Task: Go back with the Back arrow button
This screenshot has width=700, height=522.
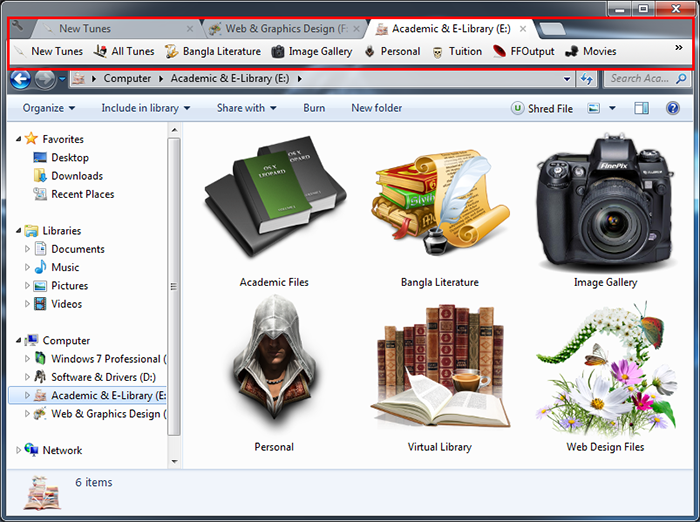Action: (20, 79)
